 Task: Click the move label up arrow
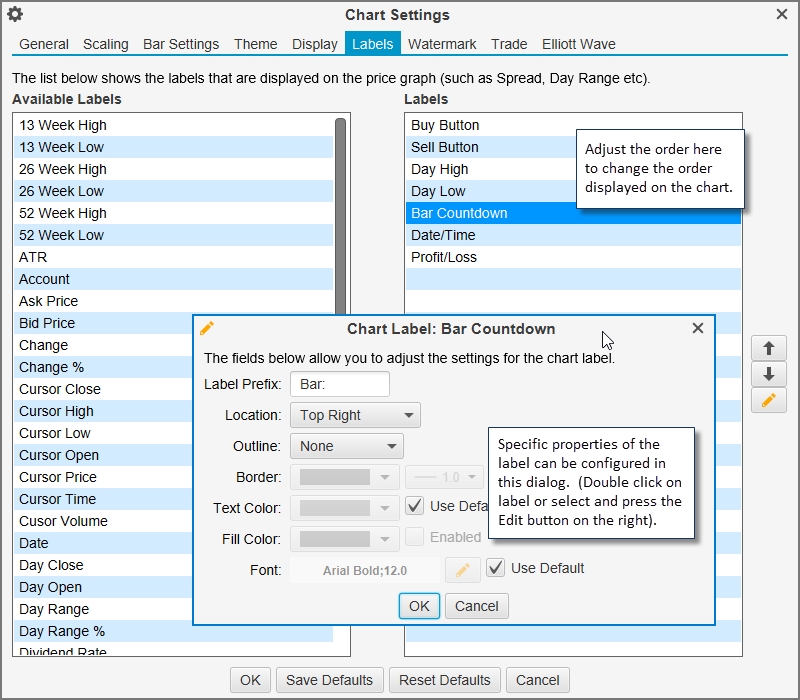pyautogui.click(x=768, y=348)
